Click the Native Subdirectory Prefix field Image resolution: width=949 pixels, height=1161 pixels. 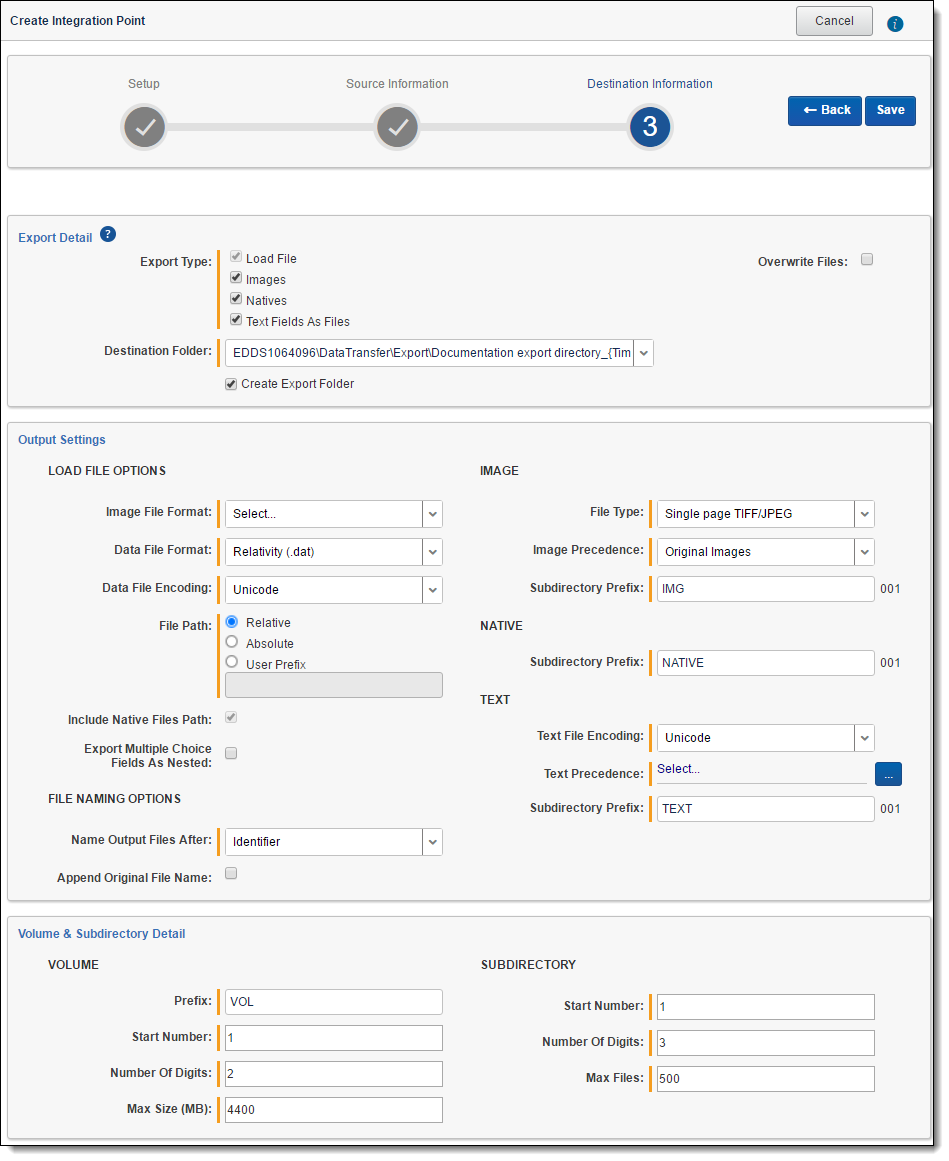tap(765, 663)
